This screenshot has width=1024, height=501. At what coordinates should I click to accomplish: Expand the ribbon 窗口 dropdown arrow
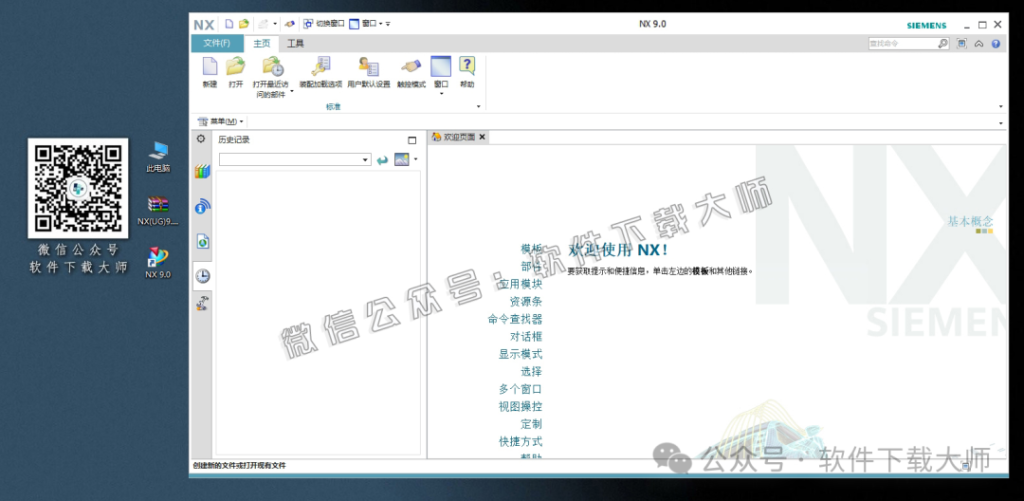pyautogui.click(x=441, y=93)
